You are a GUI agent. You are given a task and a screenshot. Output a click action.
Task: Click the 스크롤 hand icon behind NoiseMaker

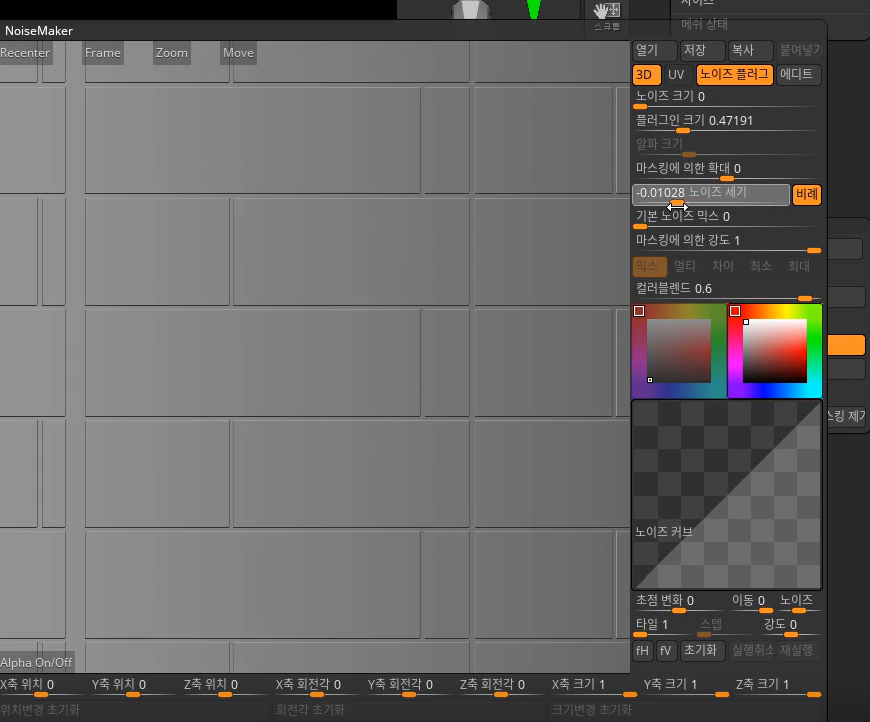(607, 16)
